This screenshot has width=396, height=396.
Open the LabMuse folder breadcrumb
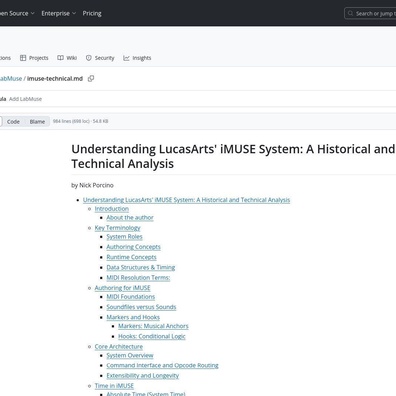pos(10,79)
